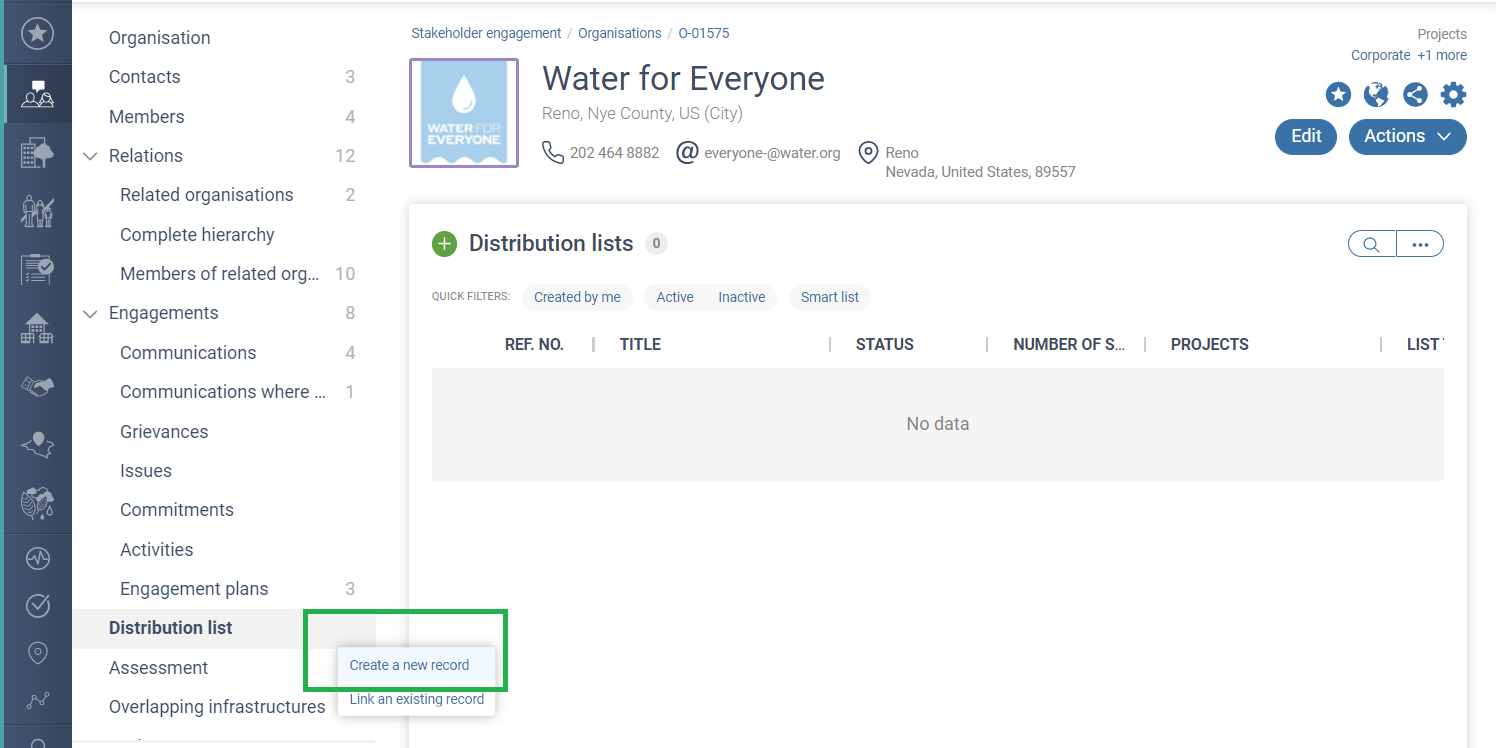Click the search magnifier in distribution lists
Screen dimensions: 1496x748
tap(1371, 244)
